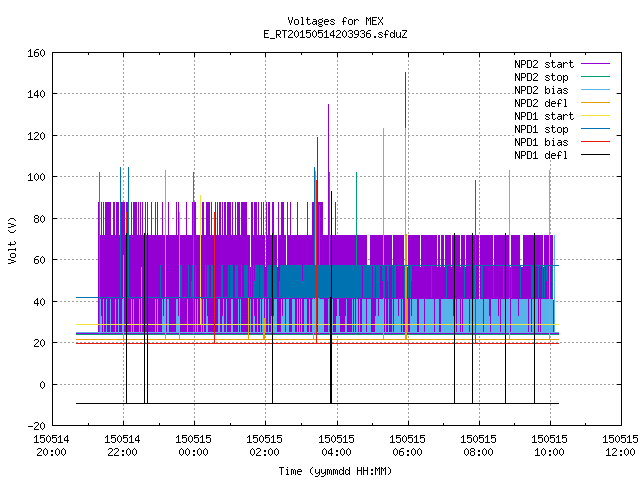Click the black NPD1 defl legend line
The image size is (640, 480).
point(596,155)
